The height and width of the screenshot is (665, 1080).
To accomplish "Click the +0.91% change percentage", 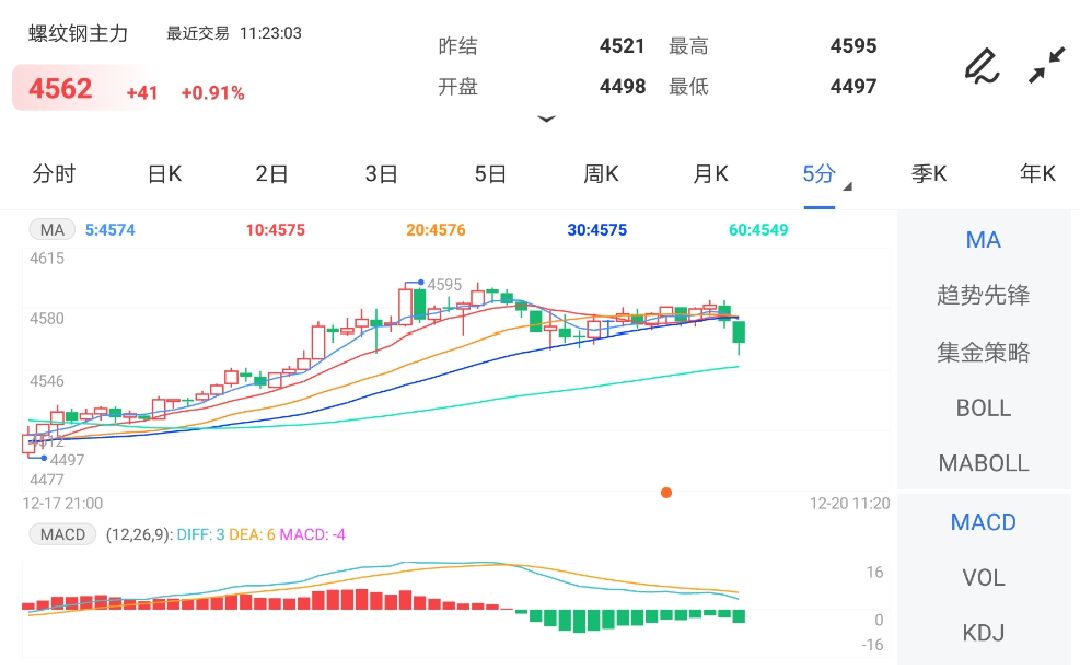I will [x=213, y=93].
